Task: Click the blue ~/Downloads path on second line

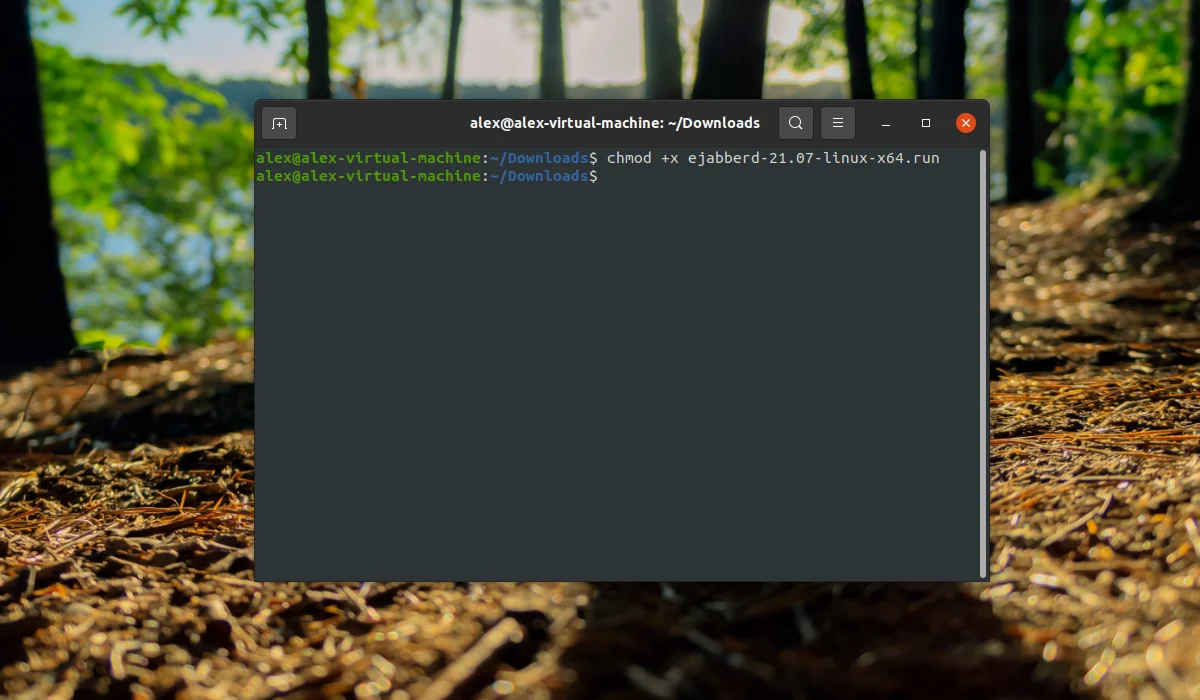Action: pyautogui.click(x=539, y=176)
